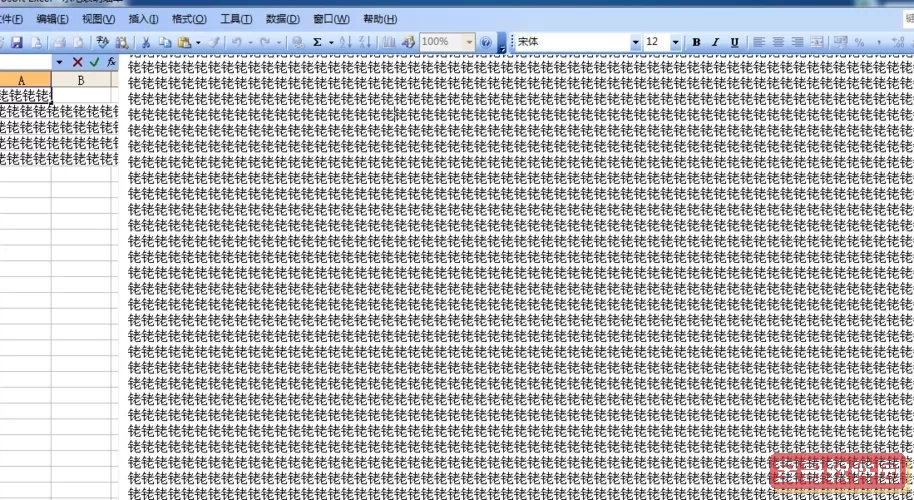Click the insert function fx icon
The image size is (914, 500).
(x=111, y=62)
